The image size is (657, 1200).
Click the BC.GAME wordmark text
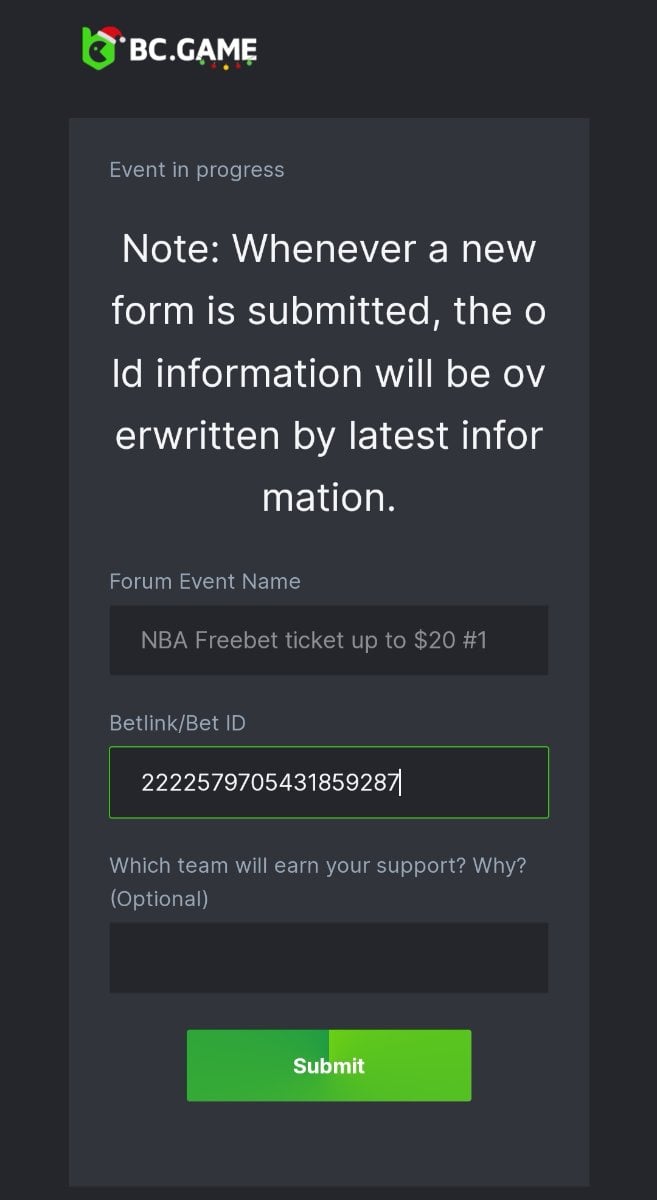coord(193,49)
